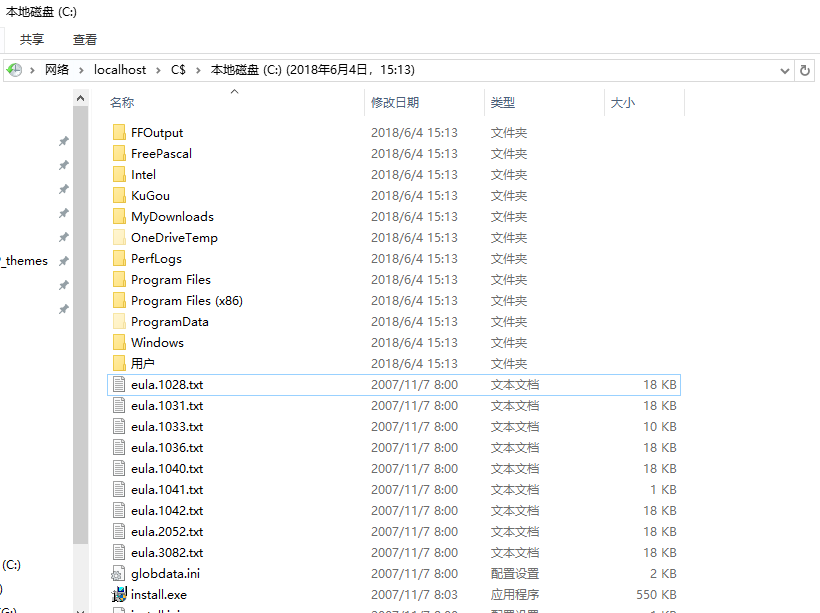Open the 查看 ribbon tab
The height and width of the screenshot is (613, 820).
[x=85, y=40]
